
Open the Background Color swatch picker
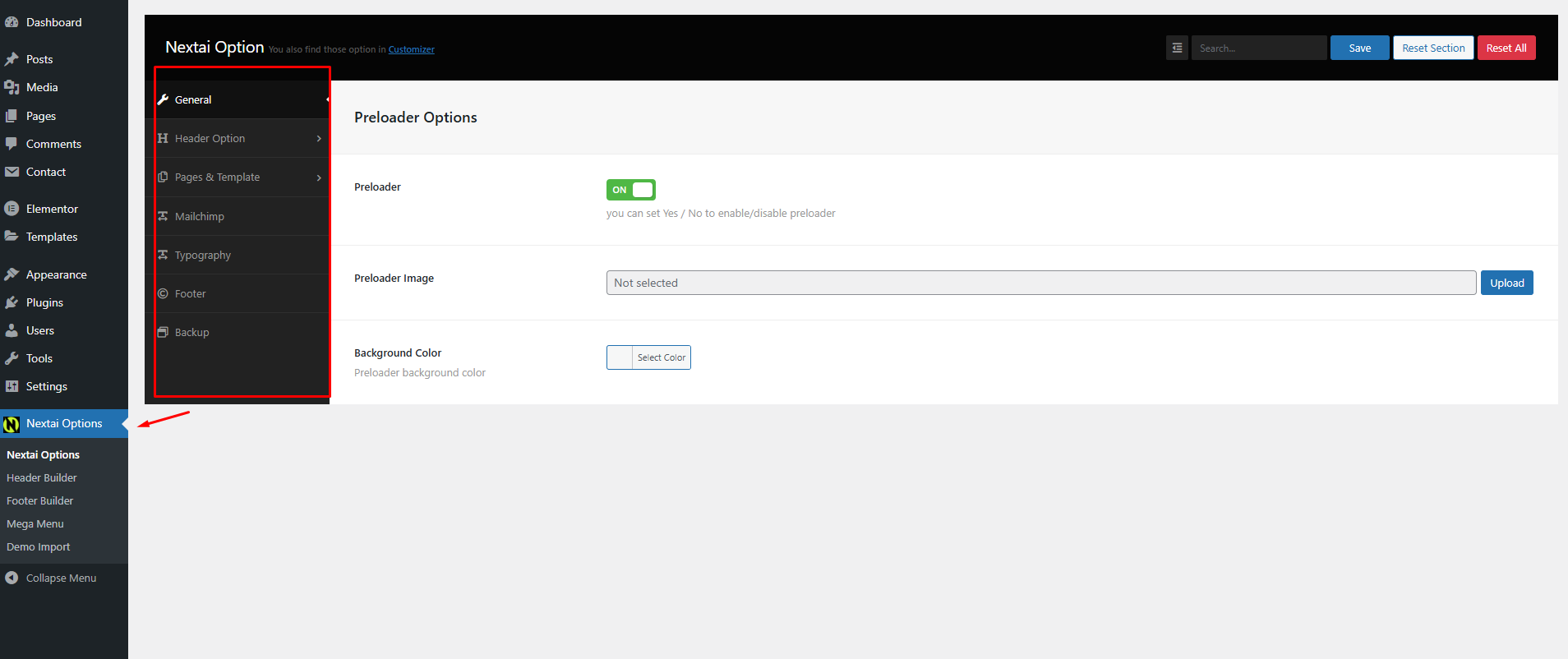coord(620,357)
